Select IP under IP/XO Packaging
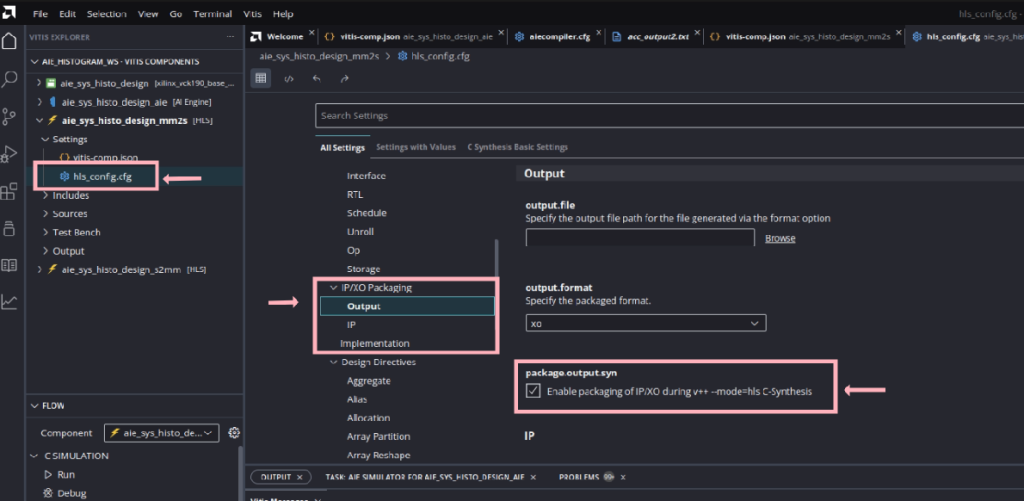This screenshot has height=501, width=1024. tap(351, 325)
